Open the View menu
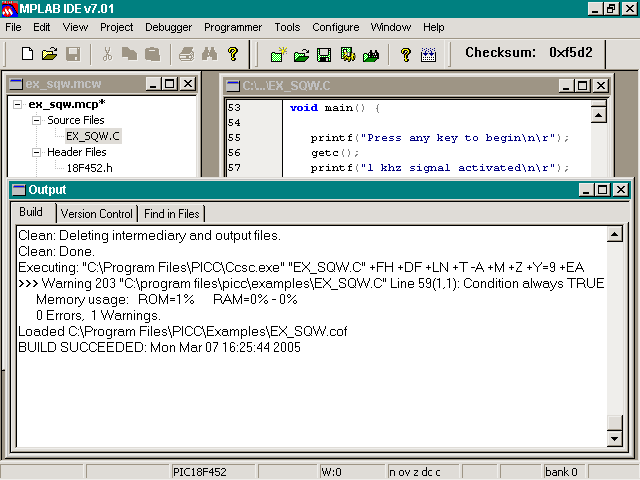The image size is (640, 480). tap(75, 27)
